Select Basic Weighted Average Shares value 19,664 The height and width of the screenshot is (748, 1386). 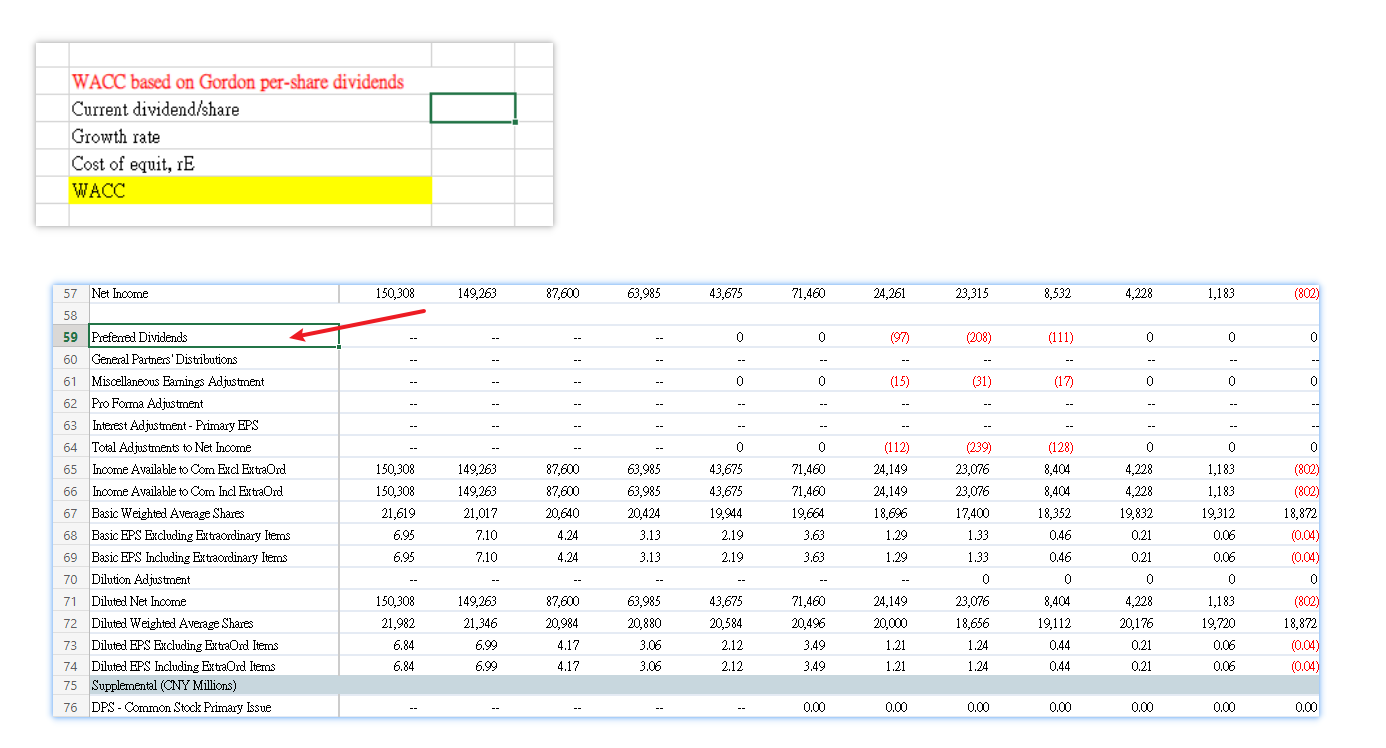808,513
